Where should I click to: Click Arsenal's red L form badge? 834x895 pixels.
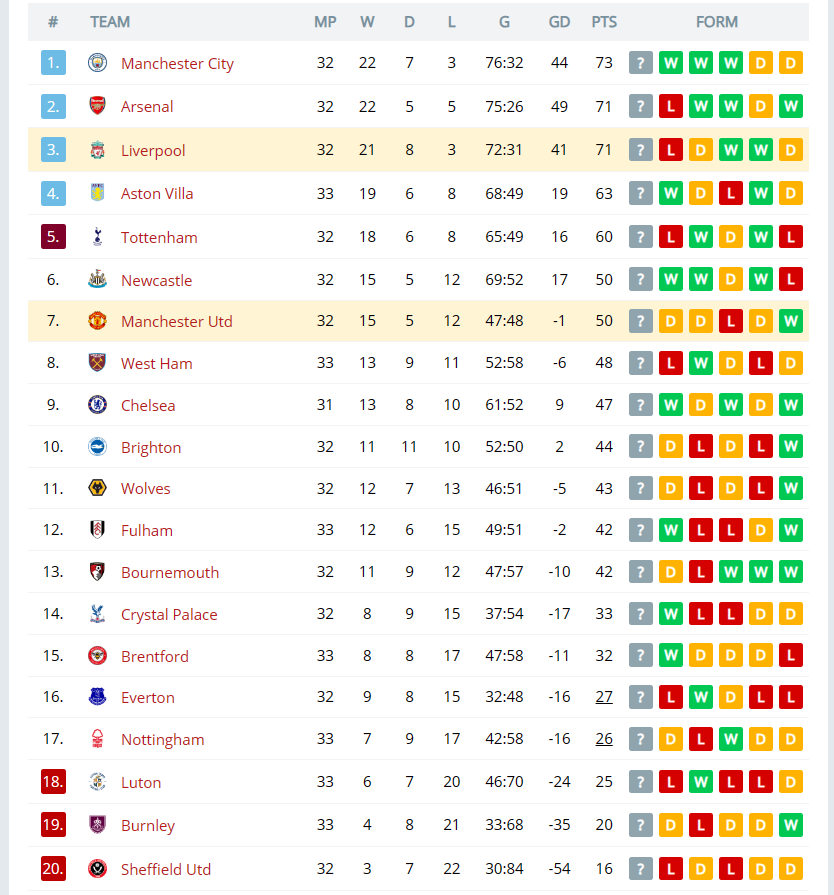(x=671, y=106)
